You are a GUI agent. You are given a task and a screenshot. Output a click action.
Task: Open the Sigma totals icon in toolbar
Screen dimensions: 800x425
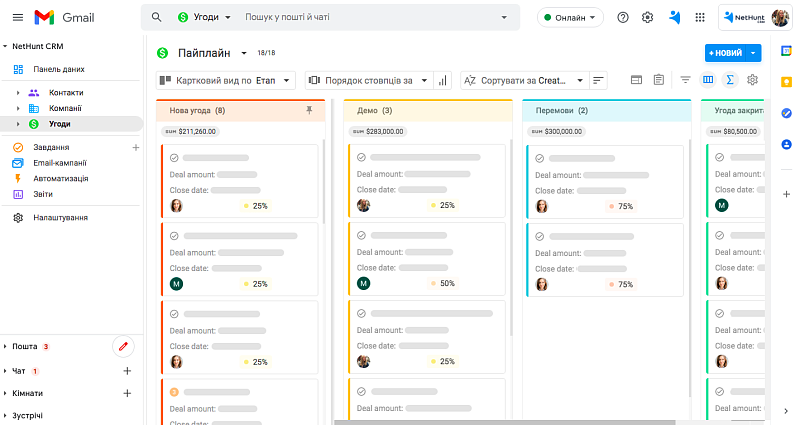(x=730, y=80)
